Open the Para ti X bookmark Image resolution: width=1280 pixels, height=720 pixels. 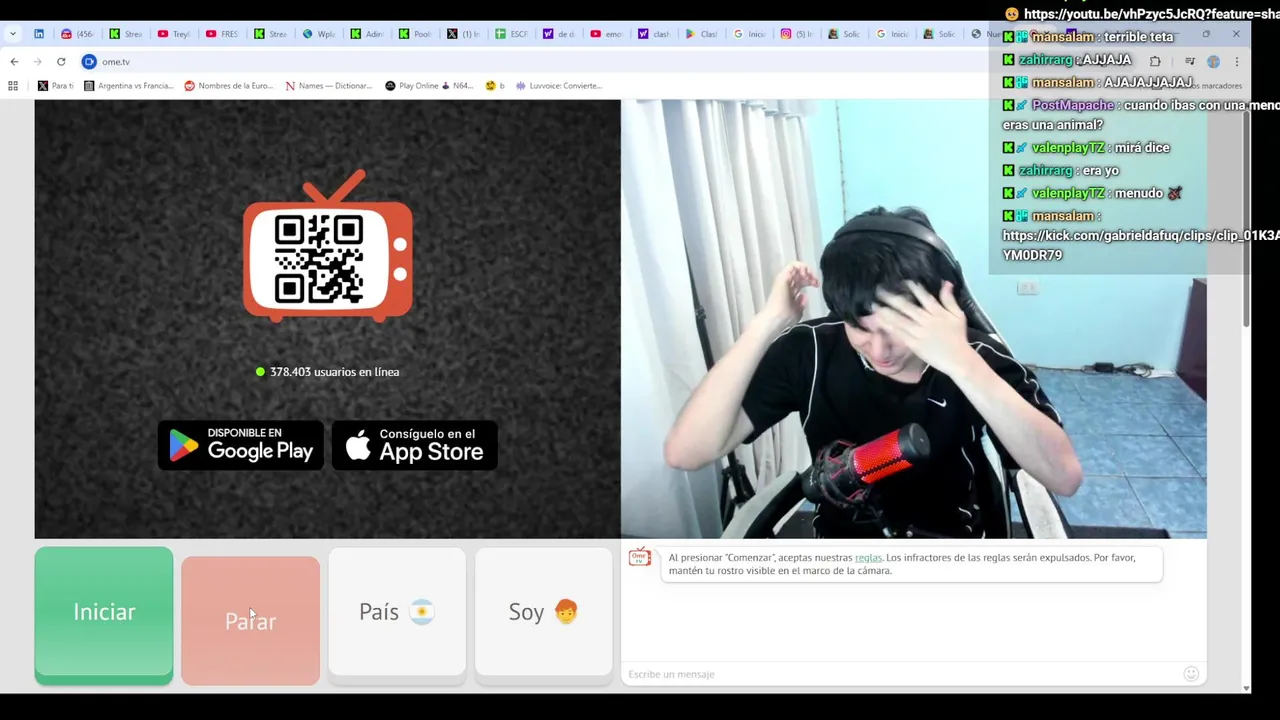point(55,86)
